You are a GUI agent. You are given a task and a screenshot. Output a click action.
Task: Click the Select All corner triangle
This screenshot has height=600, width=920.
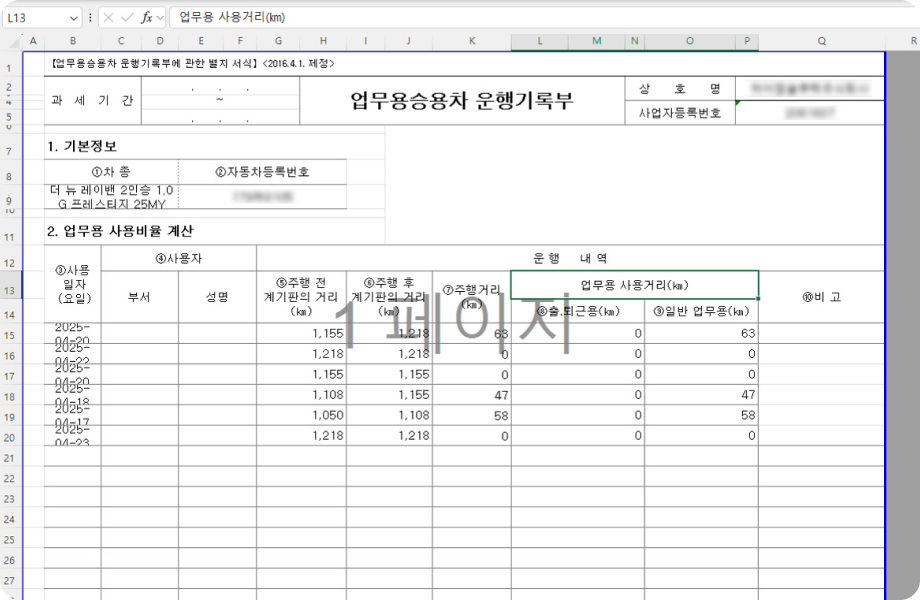pyautogui.click(x=12, y=41)
